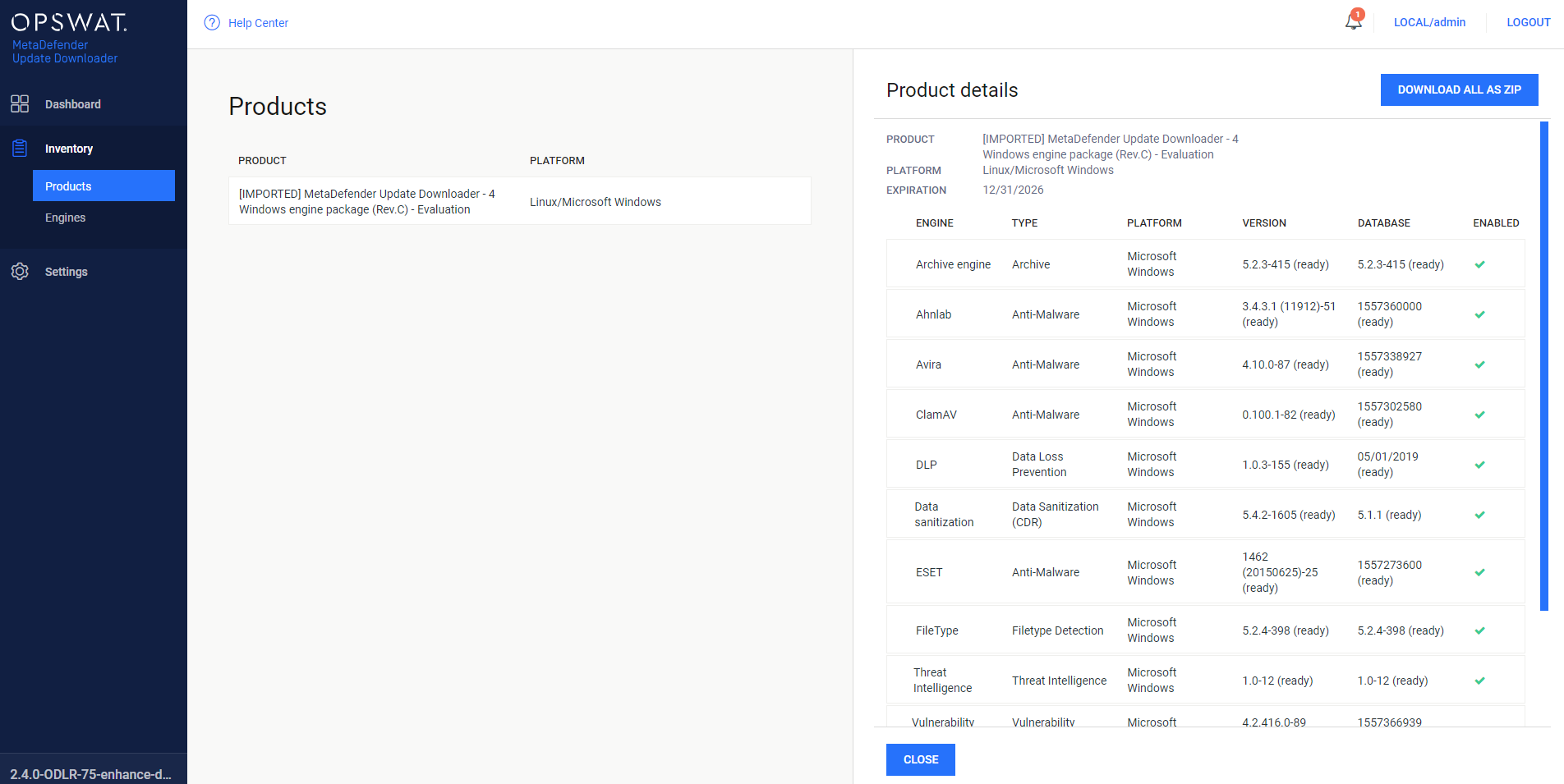Click the Filetype Detection type cell
The width and height of the screenshot is (1564, 784).
(x=1057, y=630)
